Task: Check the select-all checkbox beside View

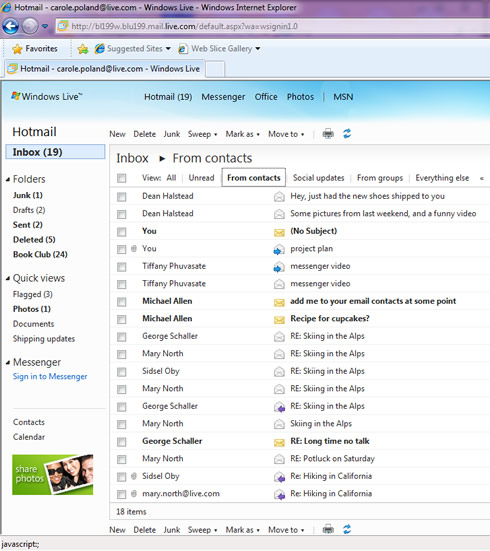Action: pyautogui.click(x=122, y=178)
